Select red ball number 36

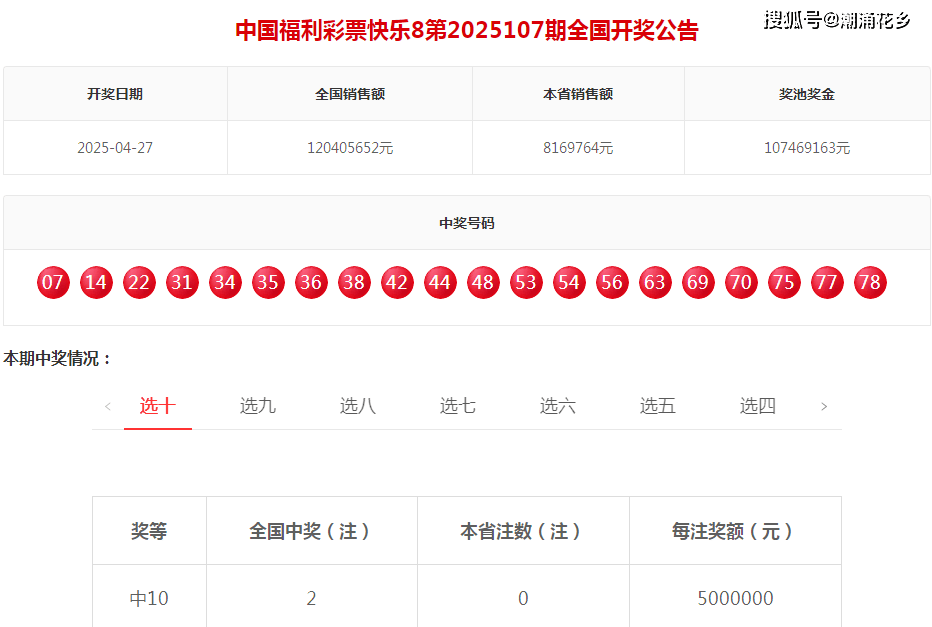coord(311,282)
